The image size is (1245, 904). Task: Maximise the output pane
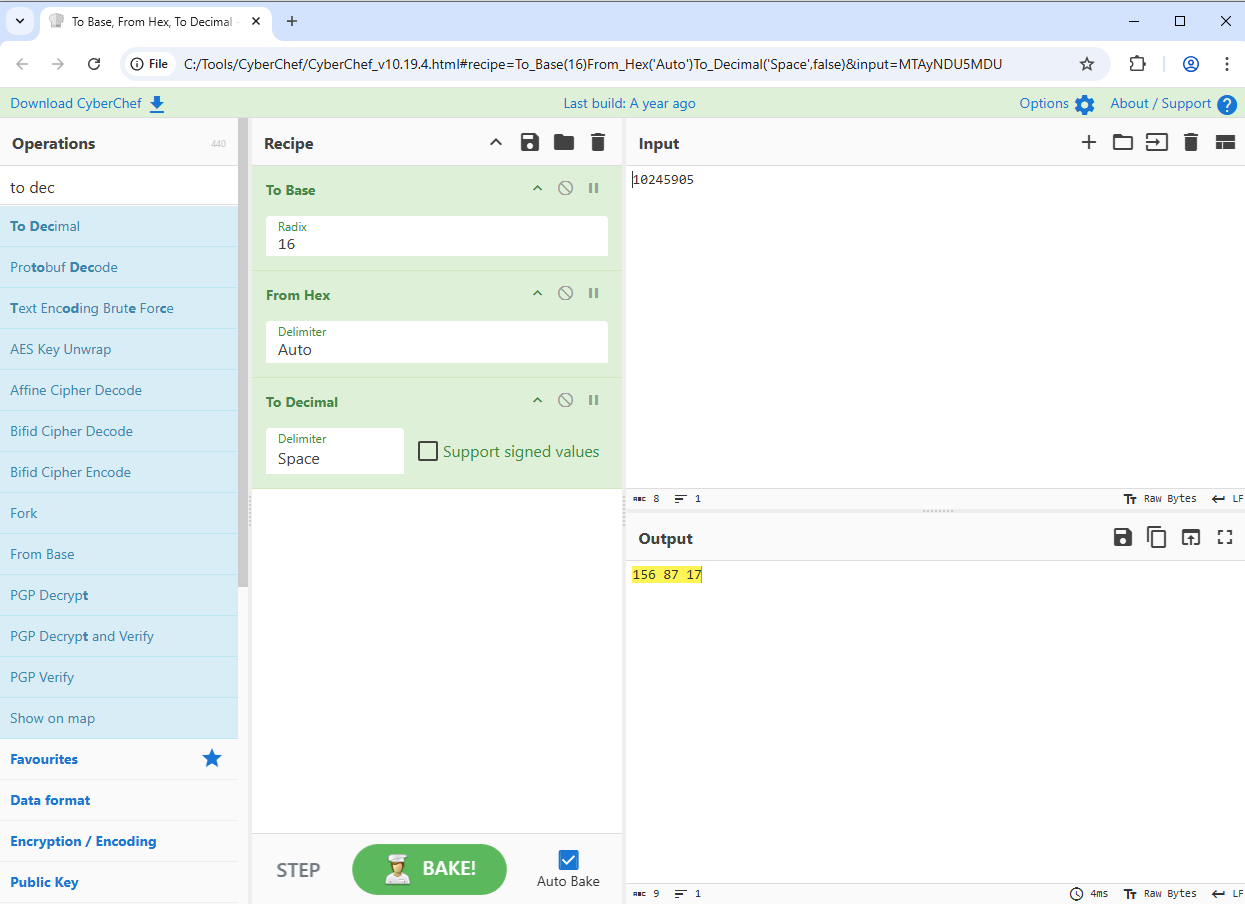[x=1225, y=537]
